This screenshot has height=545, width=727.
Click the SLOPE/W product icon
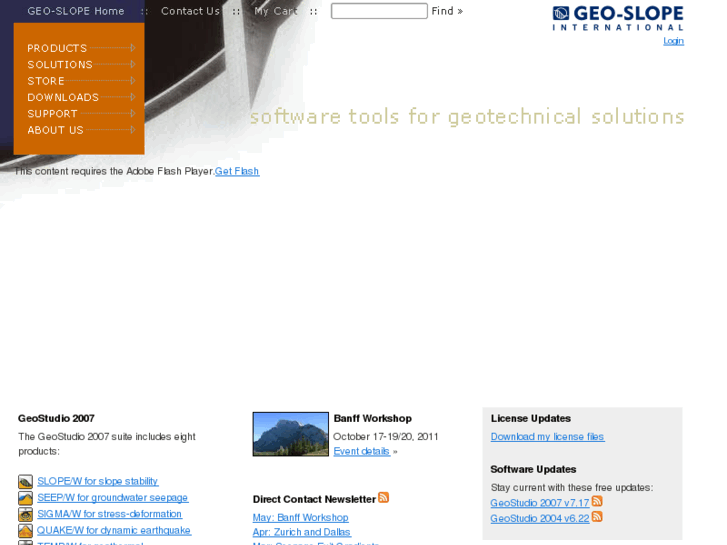[x=26, y=481]
